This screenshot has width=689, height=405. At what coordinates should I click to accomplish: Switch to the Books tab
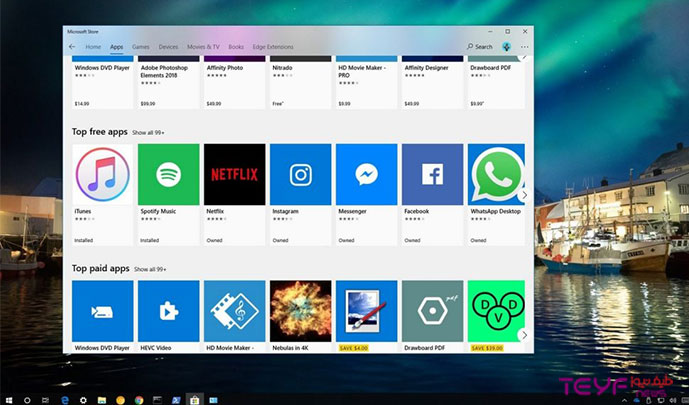click(x=236, y=47)
